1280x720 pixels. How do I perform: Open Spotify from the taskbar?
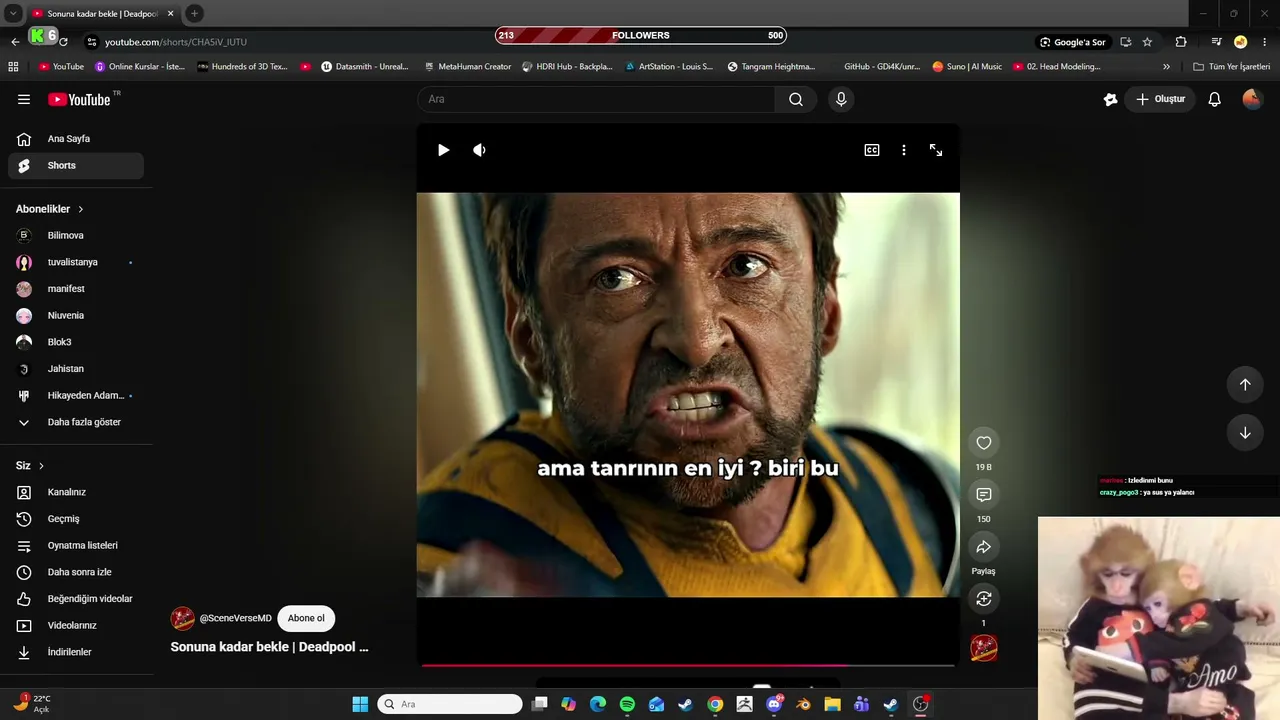pos(627,704)
